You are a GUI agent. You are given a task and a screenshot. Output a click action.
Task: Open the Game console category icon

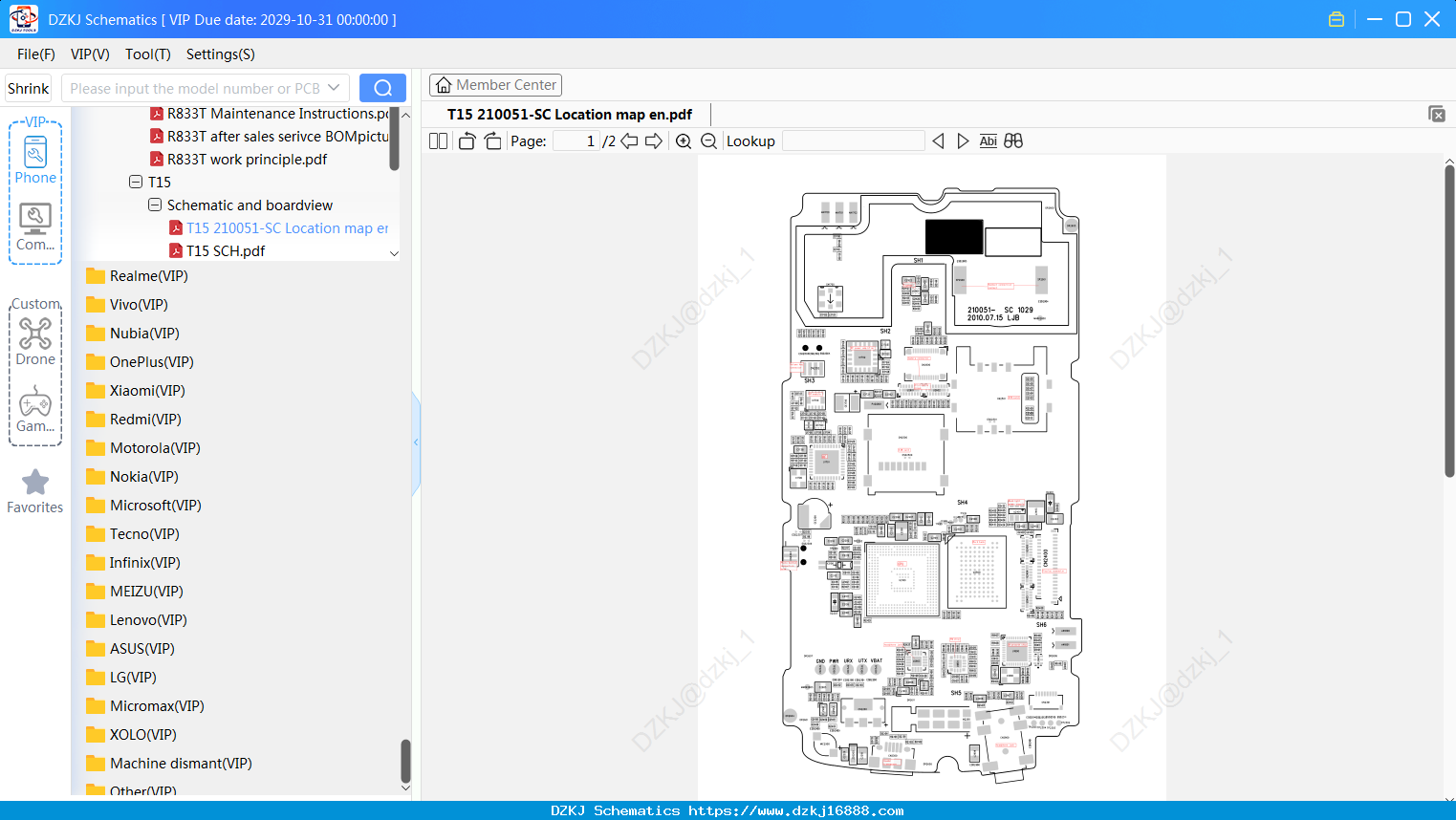click(35, 409)
